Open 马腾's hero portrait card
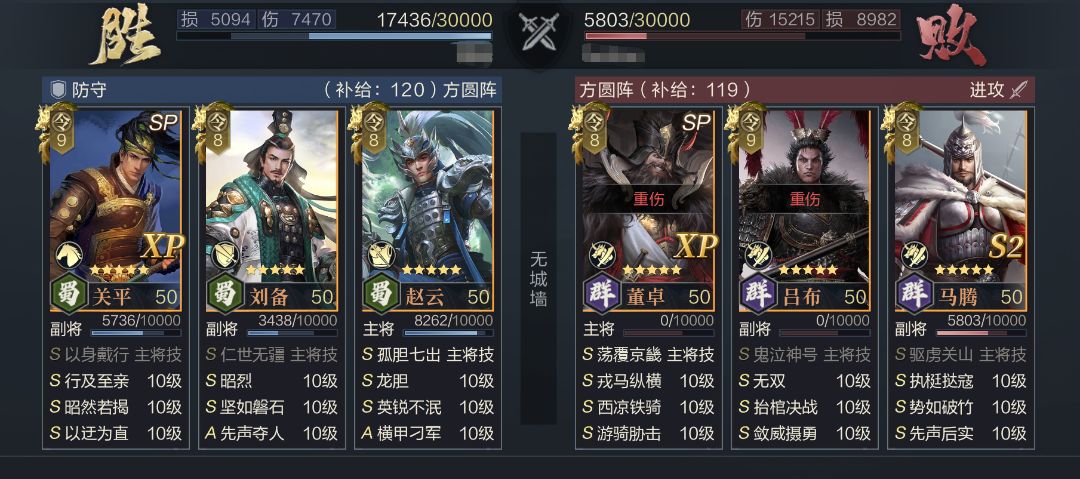Image resolution: width=1080 pixels, height=479 pixels. [960, 209]
